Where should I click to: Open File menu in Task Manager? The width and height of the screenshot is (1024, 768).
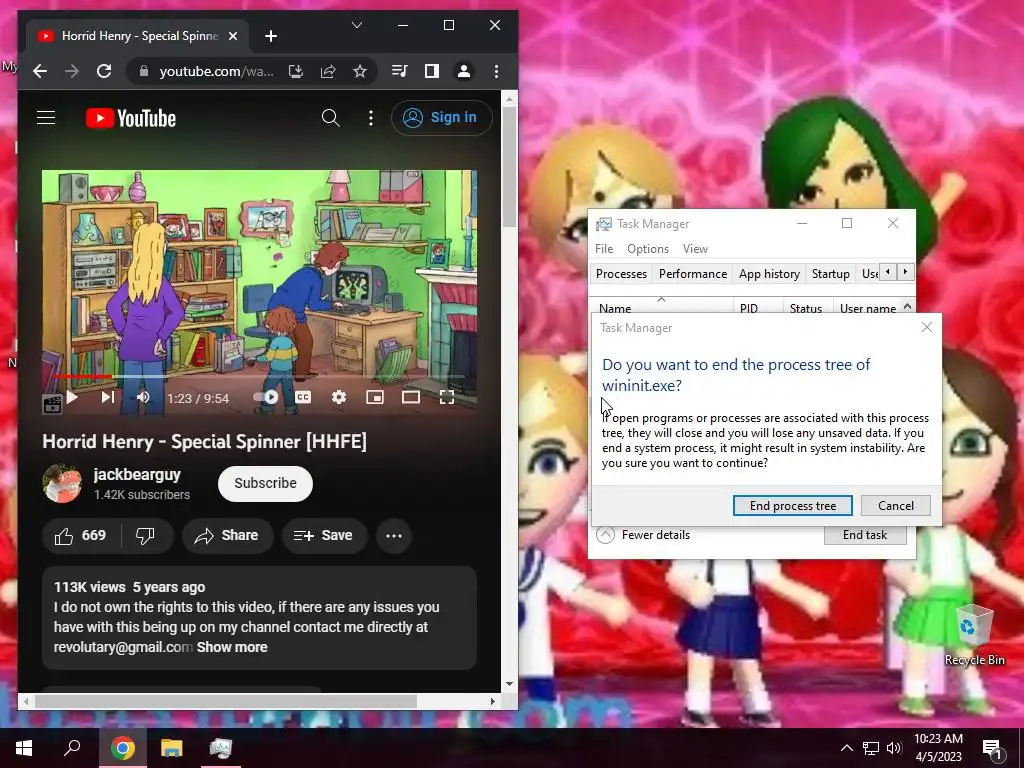604,249
